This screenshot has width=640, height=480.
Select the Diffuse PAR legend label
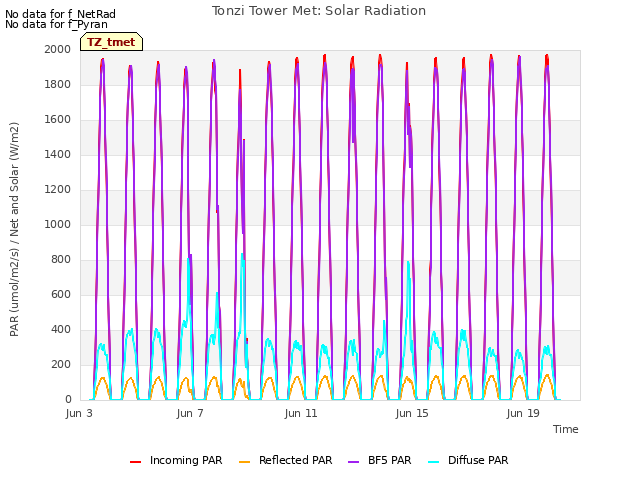point(478,460)
